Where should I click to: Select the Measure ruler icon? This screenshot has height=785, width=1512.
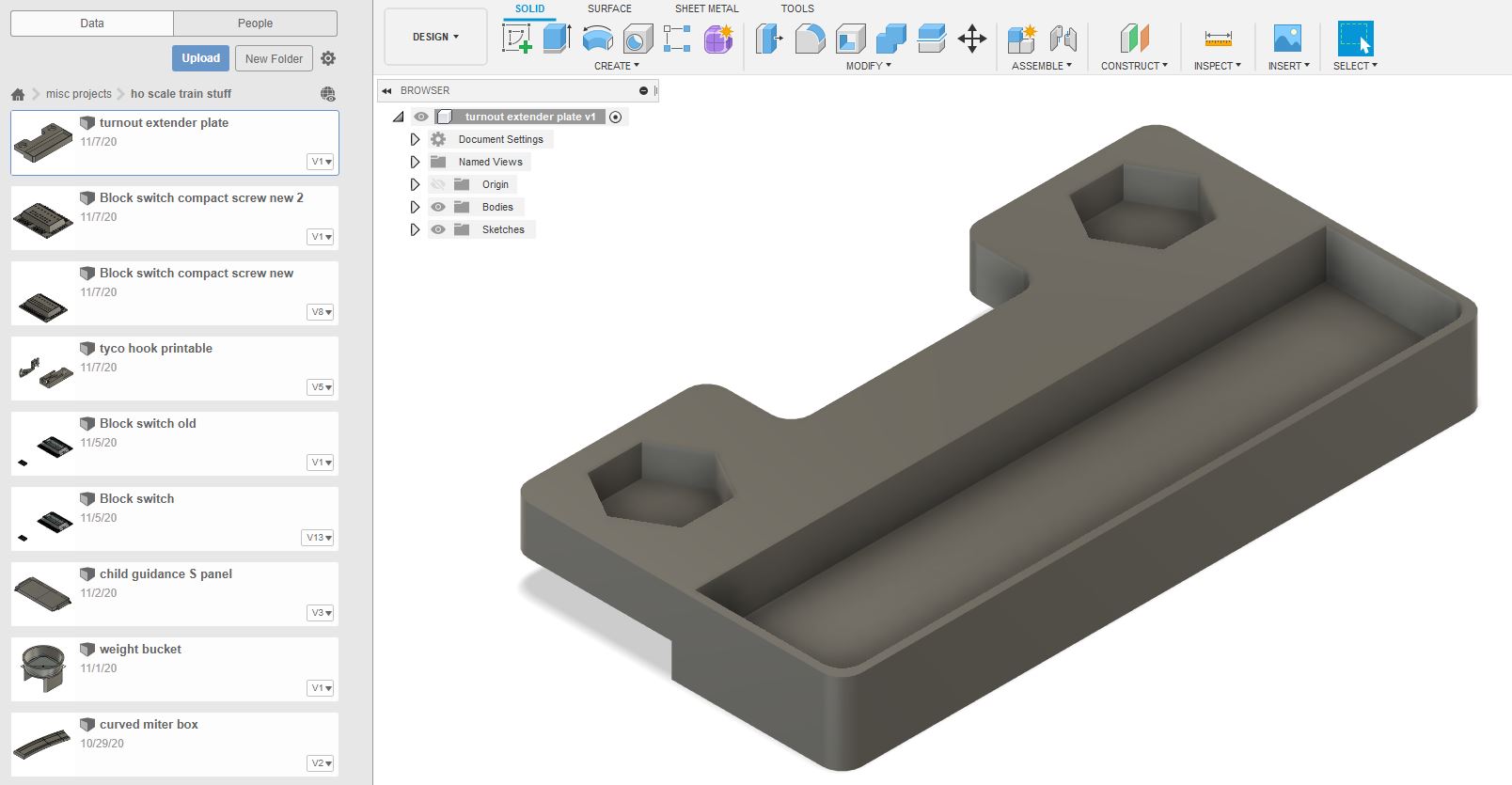pyautogui.click(x=1218, y=39)
